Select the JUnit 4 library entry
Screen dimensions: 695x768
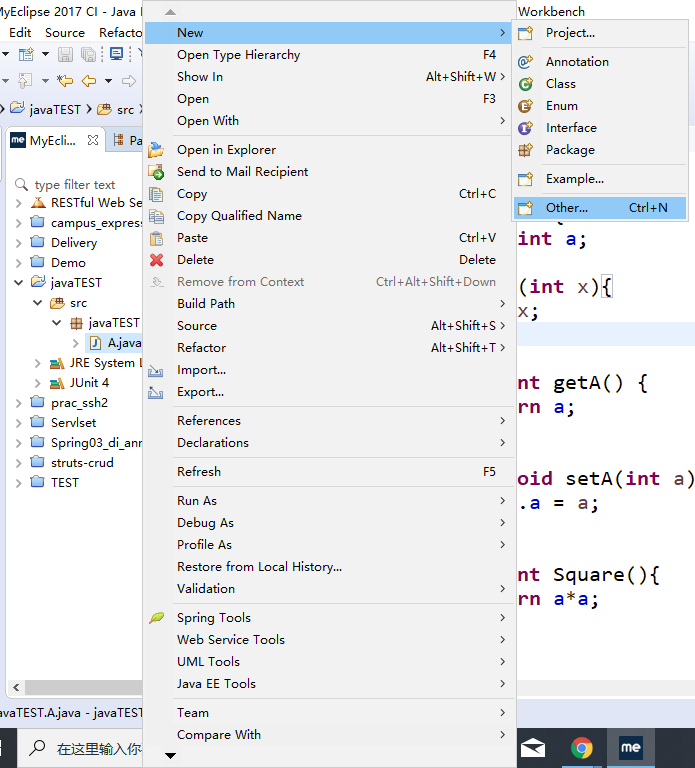pos(89,383)
